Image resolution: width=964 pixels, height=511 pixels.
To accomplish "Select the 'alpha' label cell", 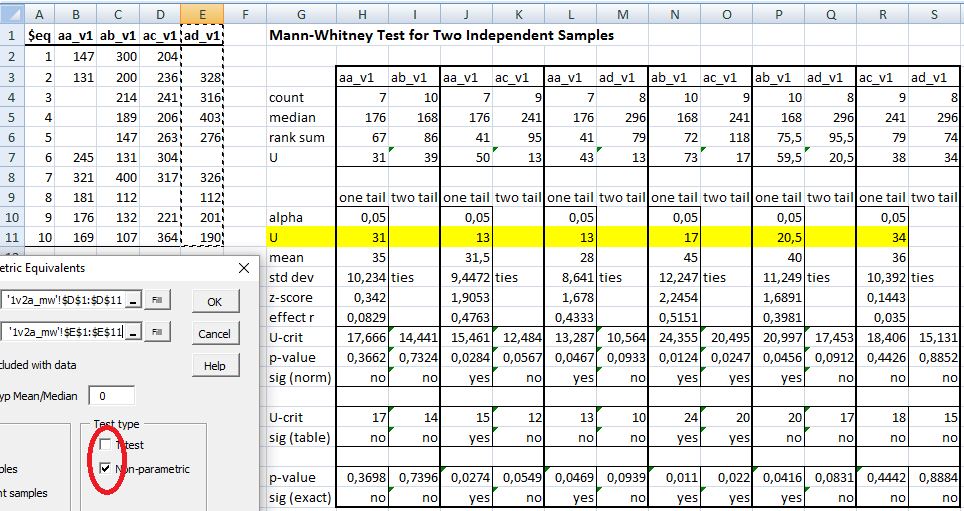I will 301,218.
